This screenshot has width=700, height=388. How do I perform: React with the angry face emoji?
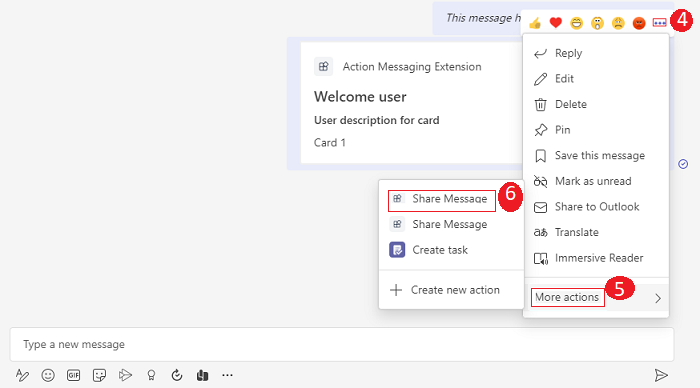click(639, 23)
